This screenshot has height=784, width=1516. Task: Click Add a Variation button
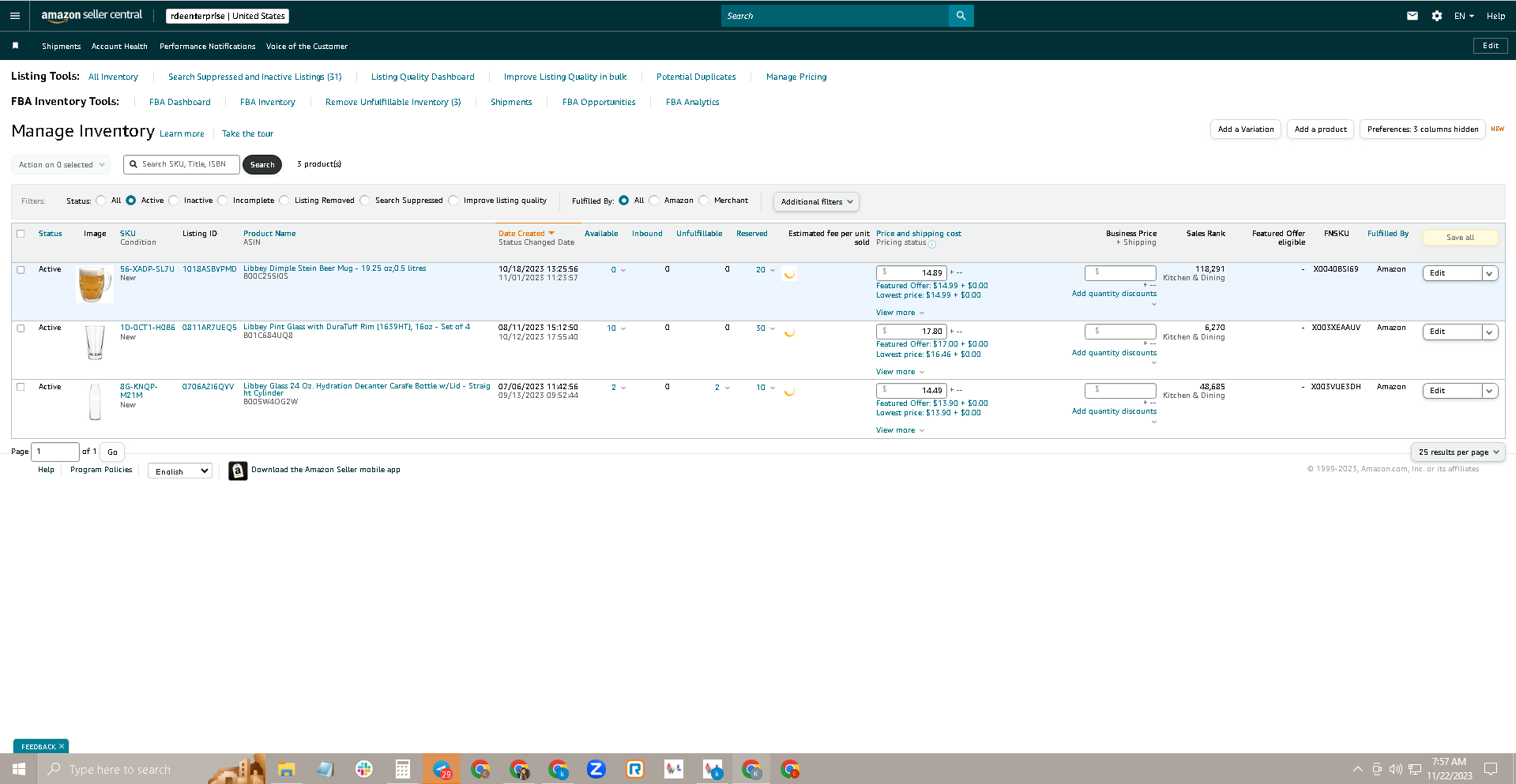point(1246,129)
